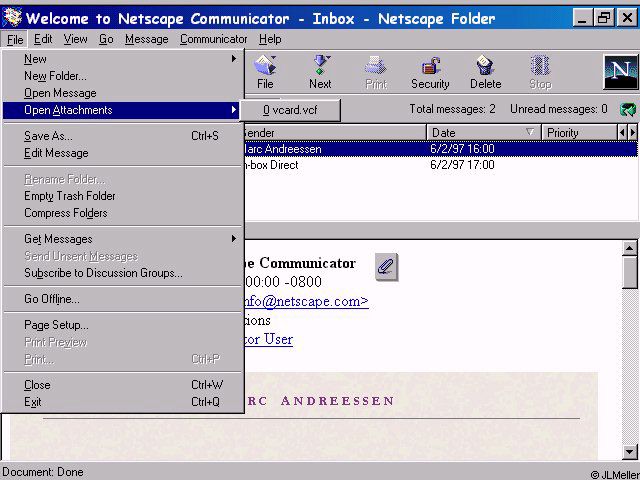The image size is (640, 480).
Task: Open the Security toolbar icon
Action: click(x=430, y=72)
